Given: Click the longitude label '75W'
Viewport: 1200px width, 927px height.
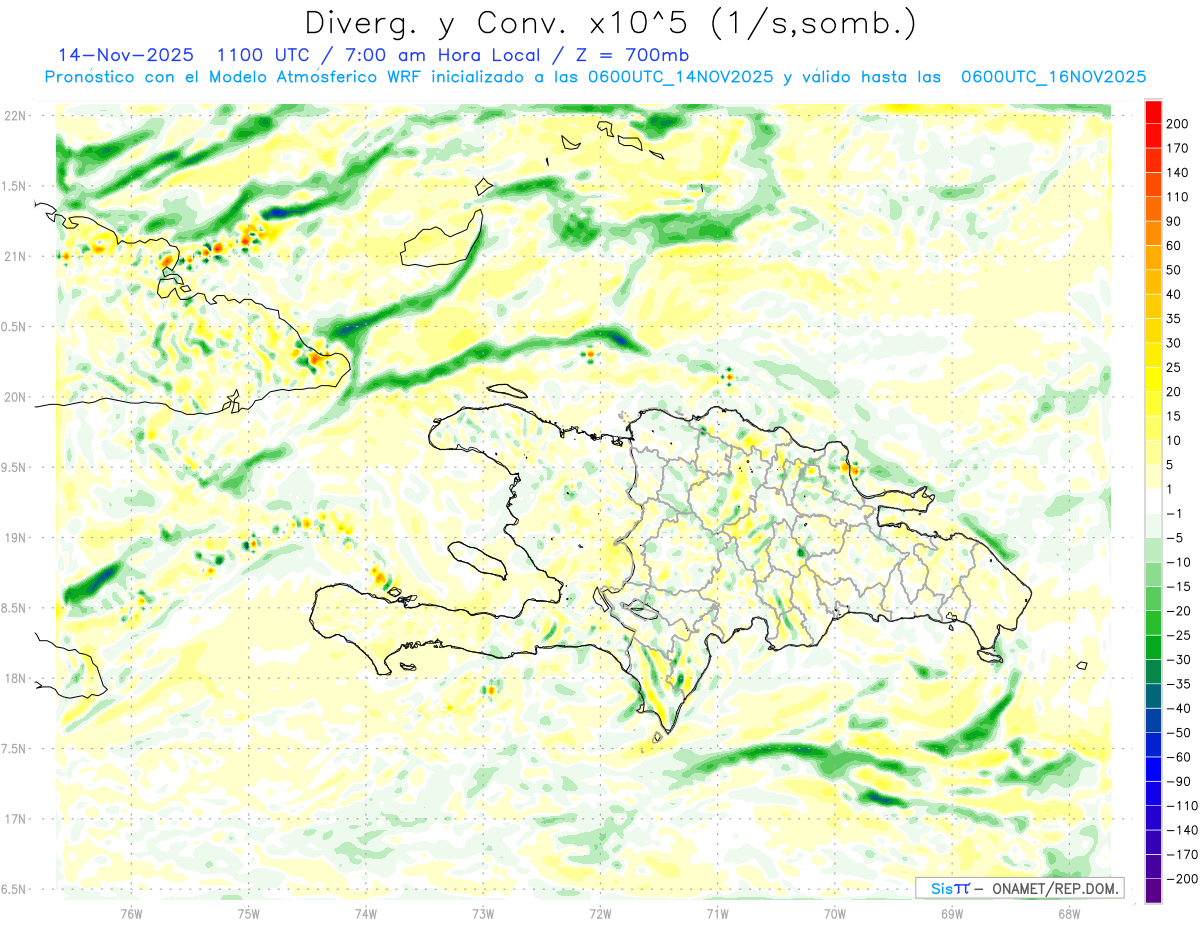Looking at the screenshot, I should click(249, 914).
